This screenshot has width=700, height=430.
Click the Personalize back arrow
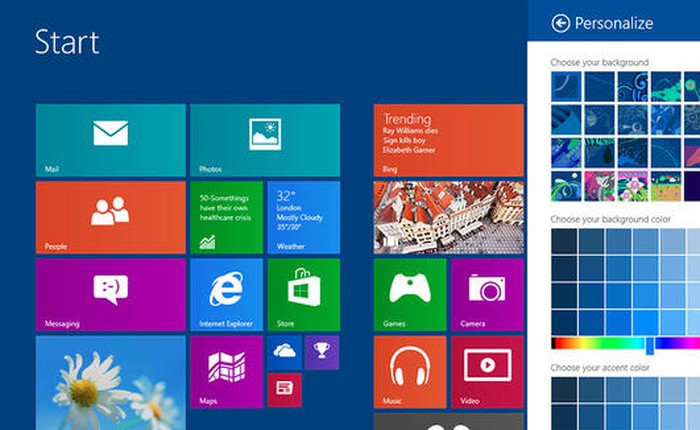tap(561, 23)
